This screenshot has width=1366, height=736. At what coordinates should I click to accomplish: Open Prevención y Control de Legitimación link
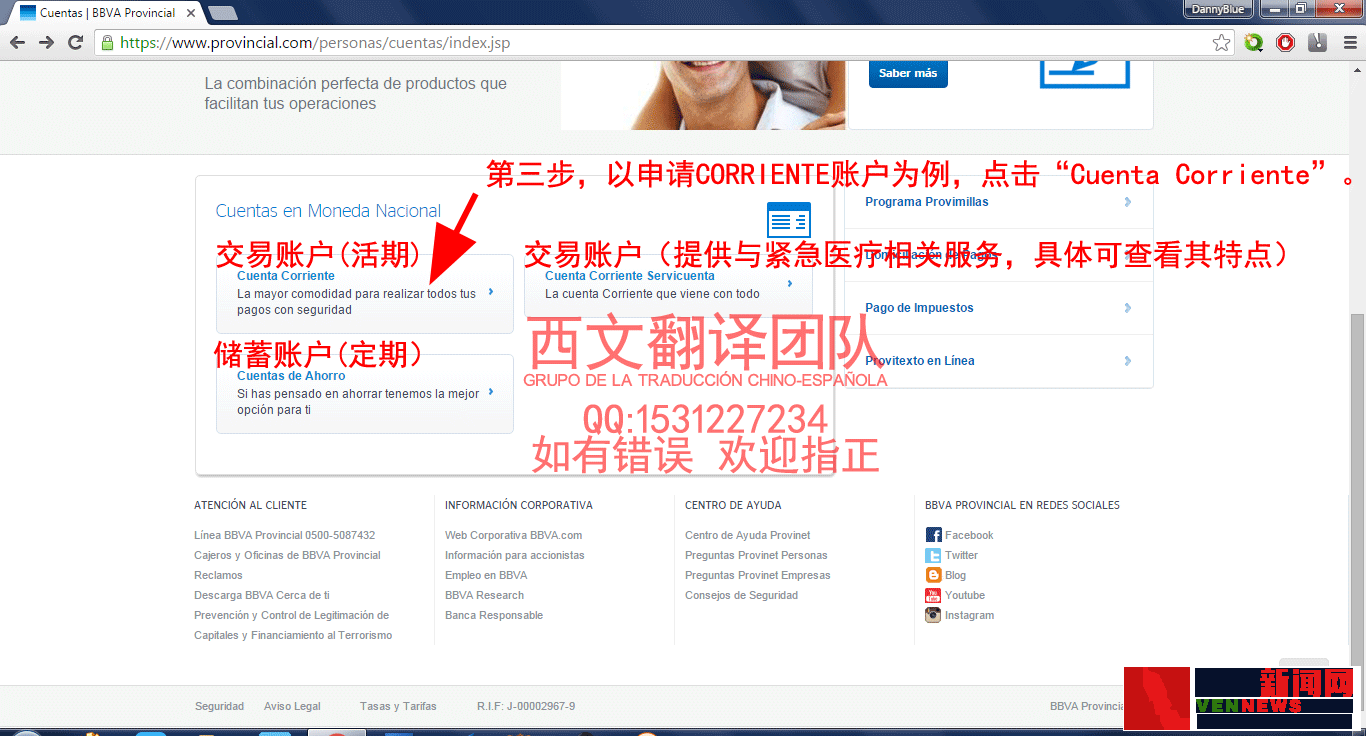293,625
